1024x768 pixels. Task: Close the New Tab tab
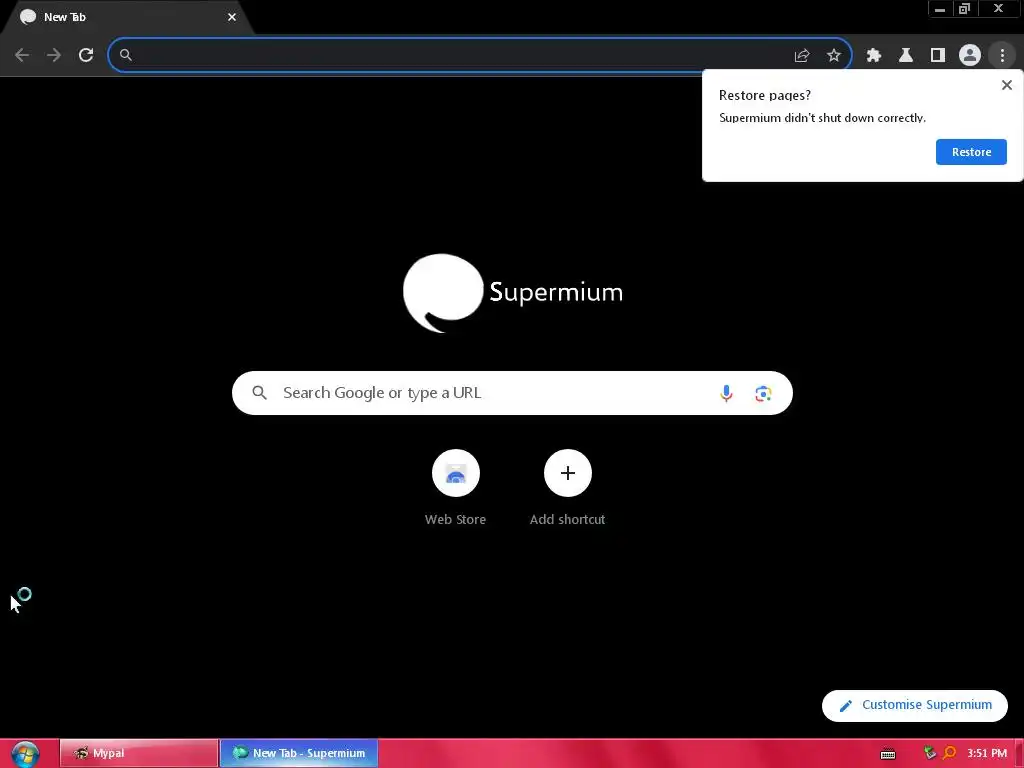pyautogui.click(x=232, y=17)
